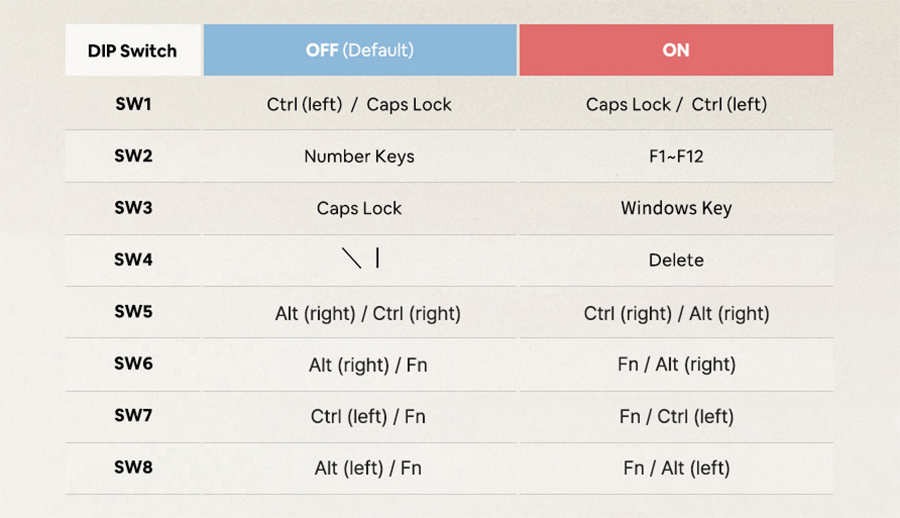Select the blue OFF (Default) column header
The height and width of the screenshot is (518, 900).
tap(360, 50)
